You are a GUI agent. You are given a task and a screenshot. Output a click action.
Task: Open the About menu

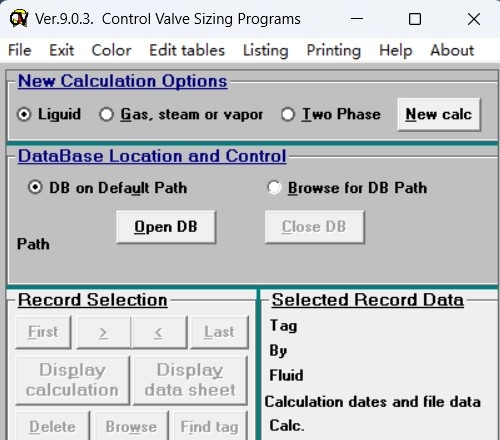point(452,50)
